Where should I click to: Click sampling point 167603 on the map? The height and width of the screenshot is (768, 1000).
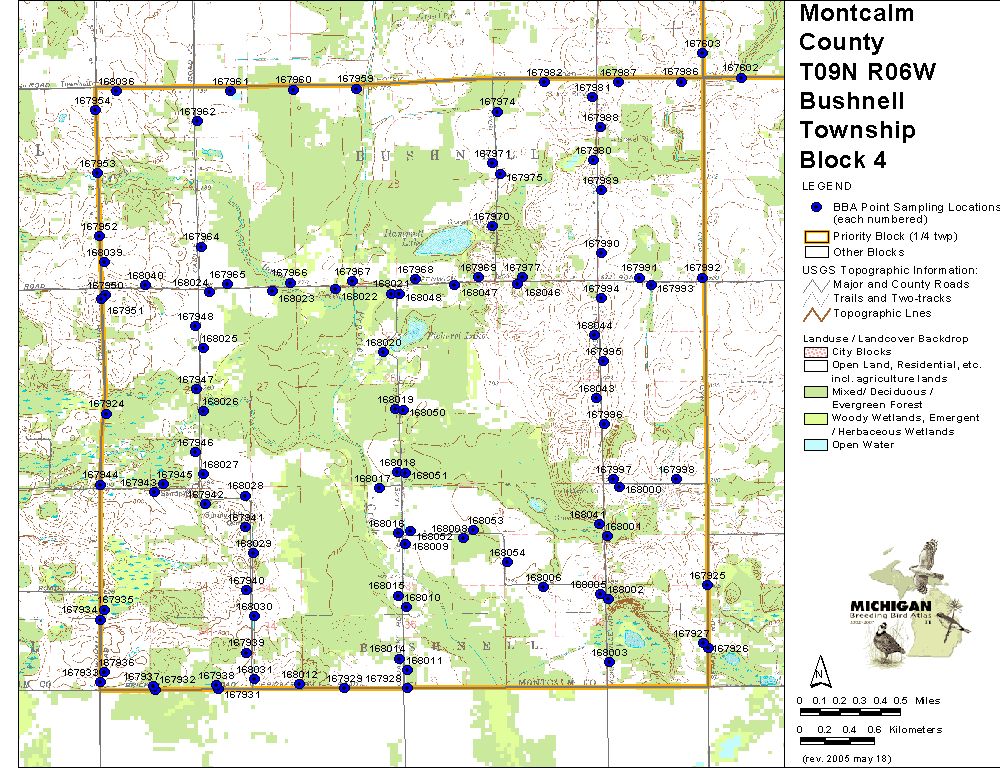[x=703, y=53]
